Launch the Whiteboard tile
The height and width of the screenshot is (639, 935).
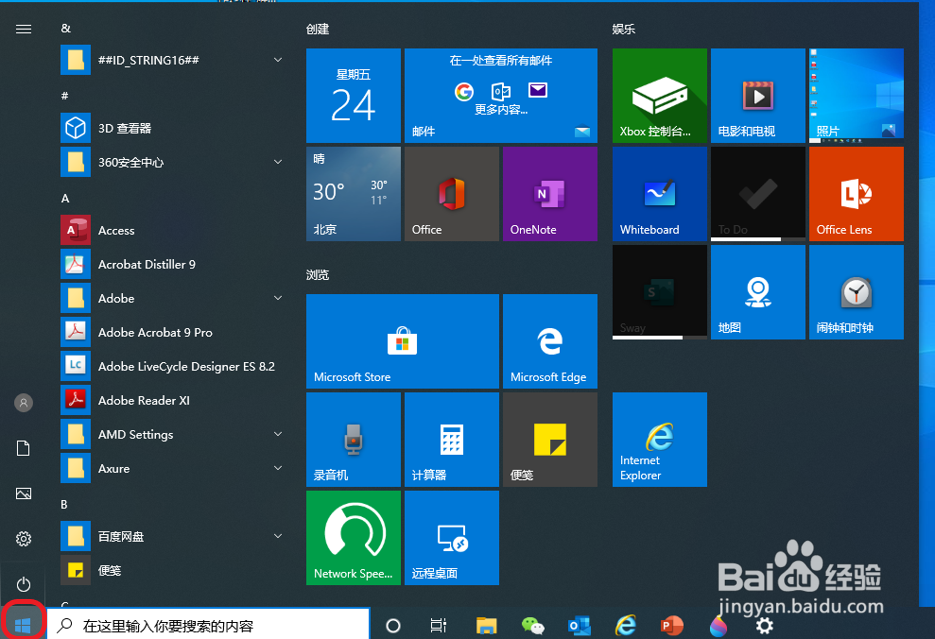pos(660,194)
